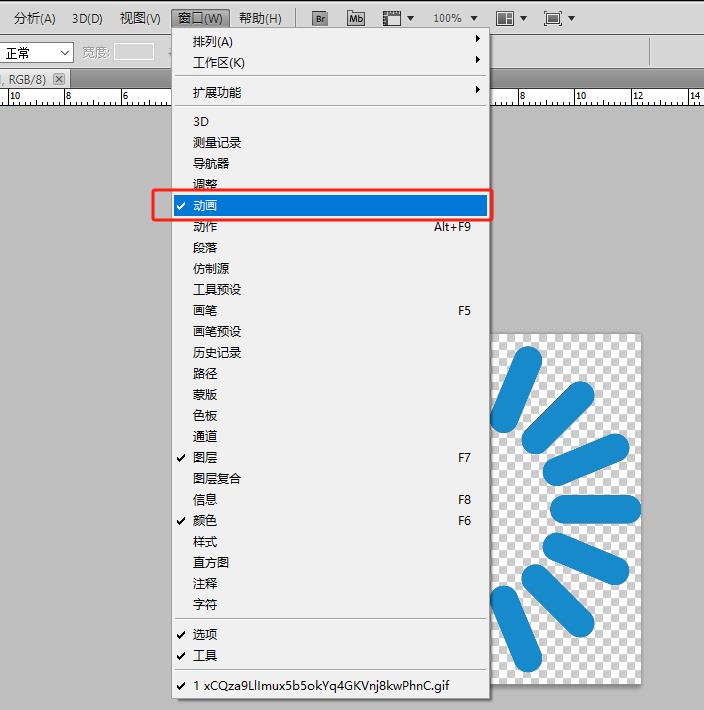Select the open document xCQza9LlImux5b5okYq4GKVnj8kwPhnC.gif
Viewport: 704px width, 710px height.
(330, 686)
